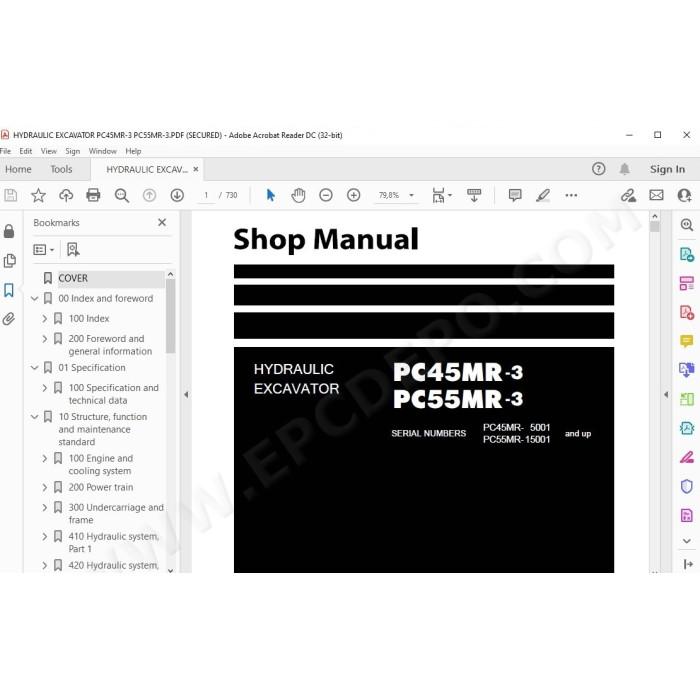
Task: Activate the Hand pan tool
Action: click(x=298, y=195)
